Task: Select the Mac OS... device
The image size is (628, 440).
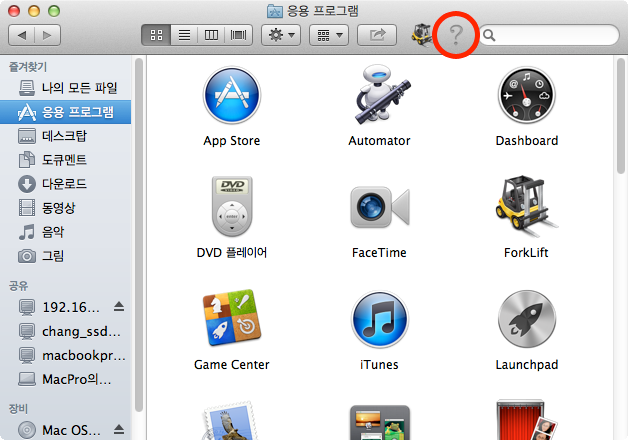Action: (66, 430)
